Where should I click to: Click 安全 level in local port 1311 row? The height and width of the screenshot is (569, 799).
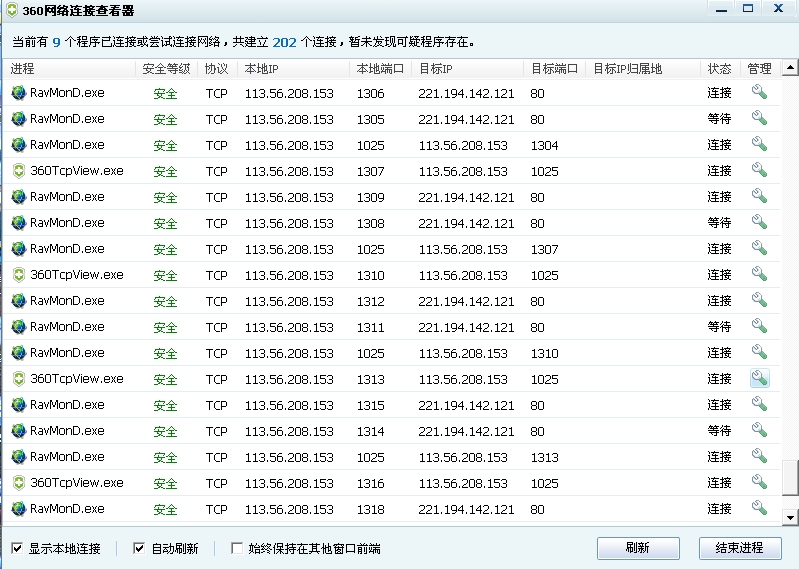point(165,327)
